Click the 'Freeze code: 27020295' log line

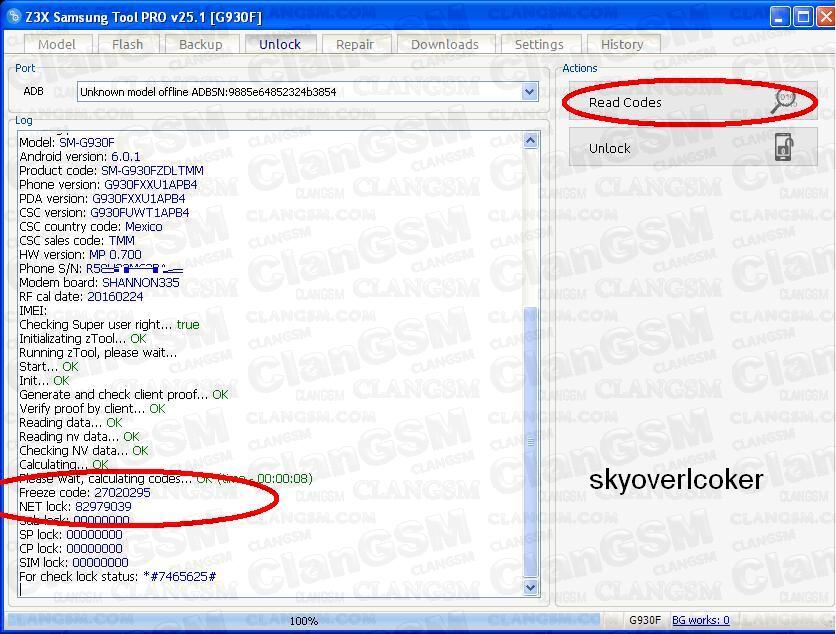(85, 493)
